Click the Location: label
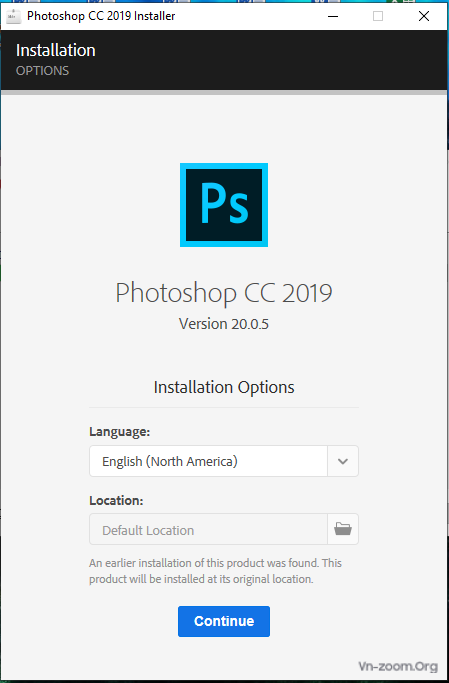The width and height of the screenshot is (449, 683). coord(116,500)
